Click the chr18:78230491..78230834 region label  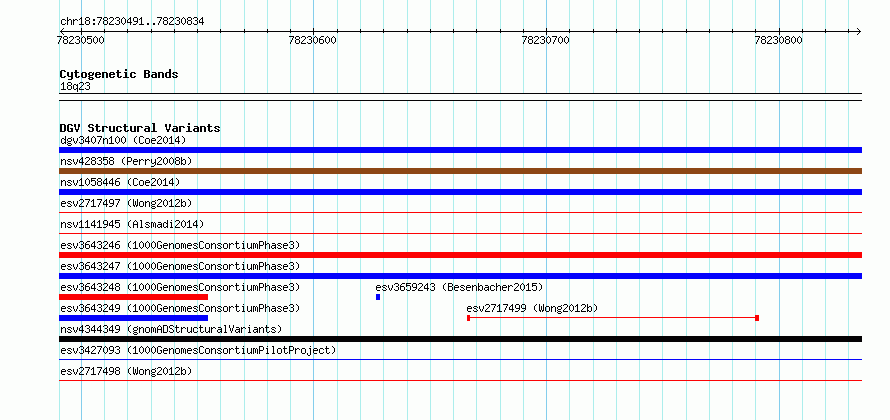click(132, 22)
